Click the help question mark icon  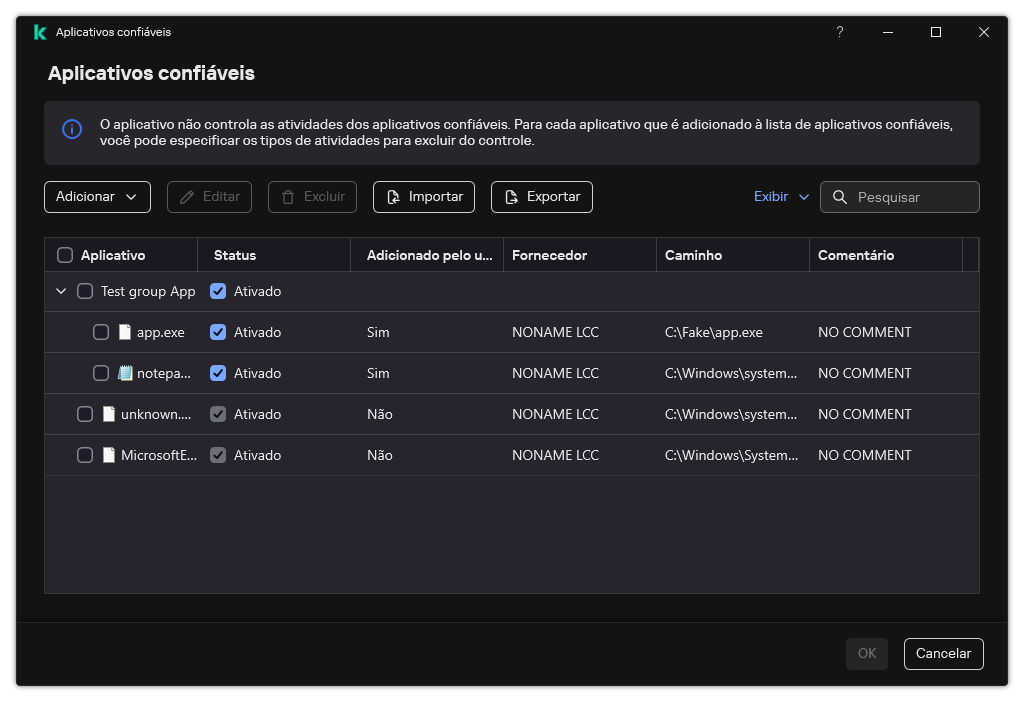[x=839, y=31]
